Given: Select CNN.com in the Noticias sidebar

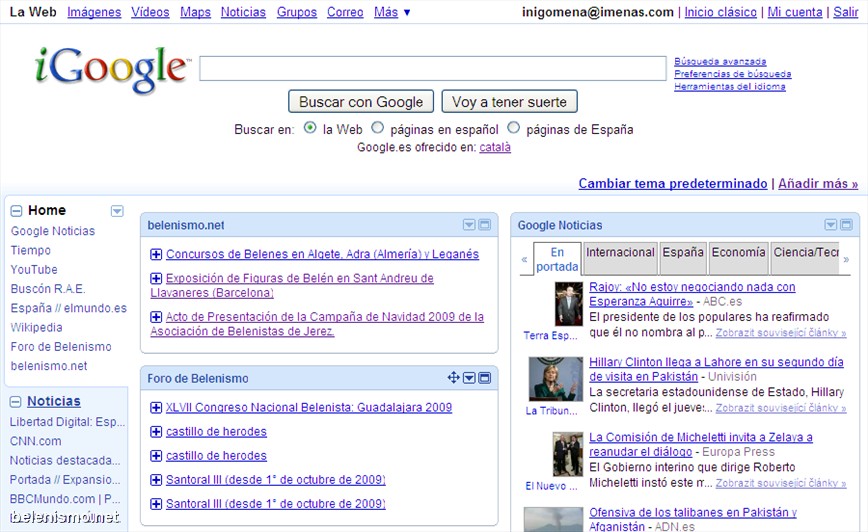Looking at the screenshot, I should (35, 441).
